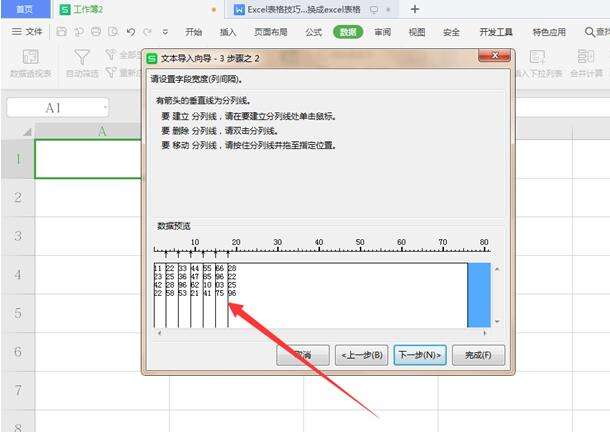Go to the 首页 home tab
Viewport: 610px width, 432px height.
[x=25, y=9]
